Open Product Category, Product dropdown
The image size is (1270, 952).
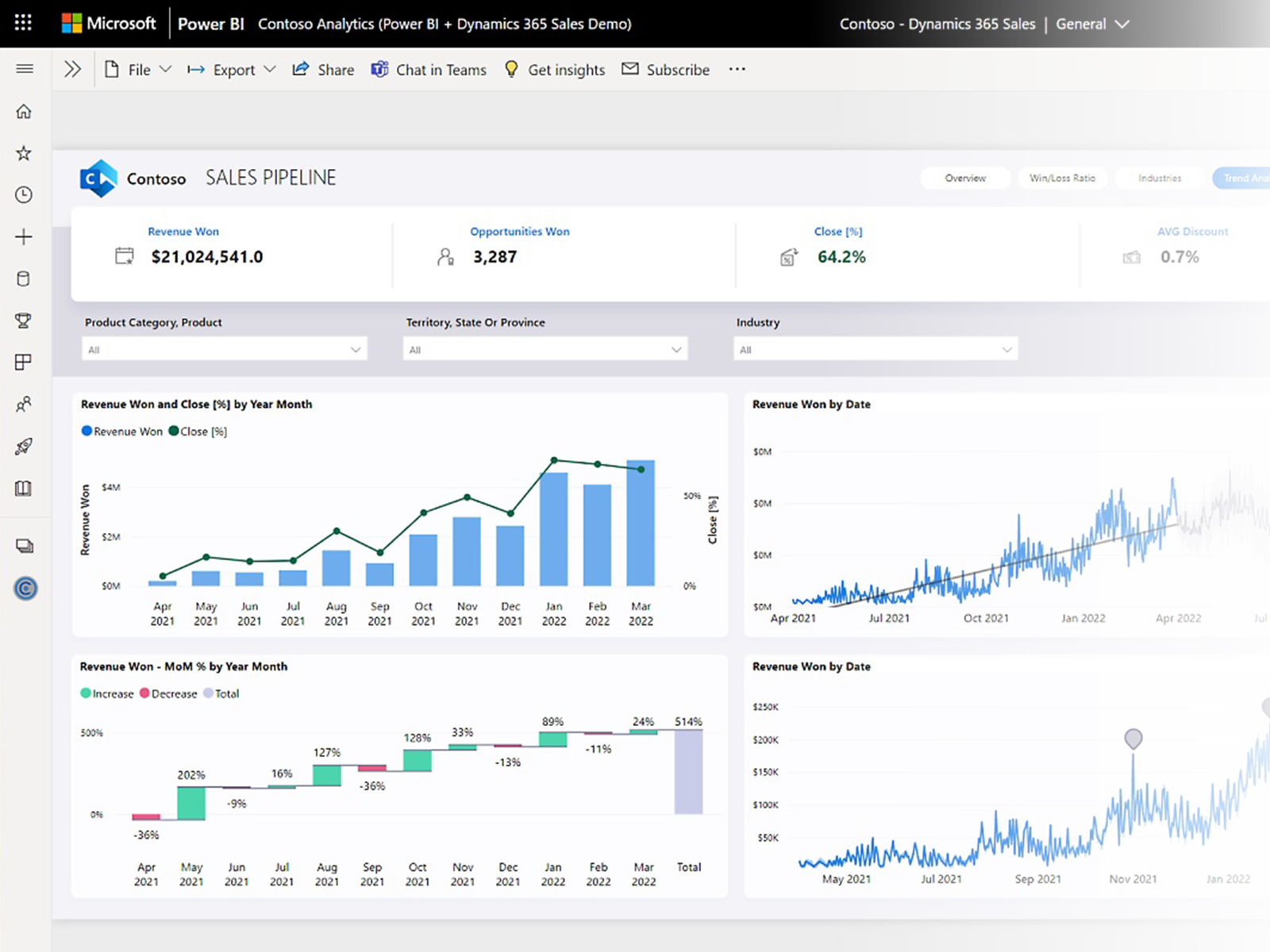click(x=225, y=349)
